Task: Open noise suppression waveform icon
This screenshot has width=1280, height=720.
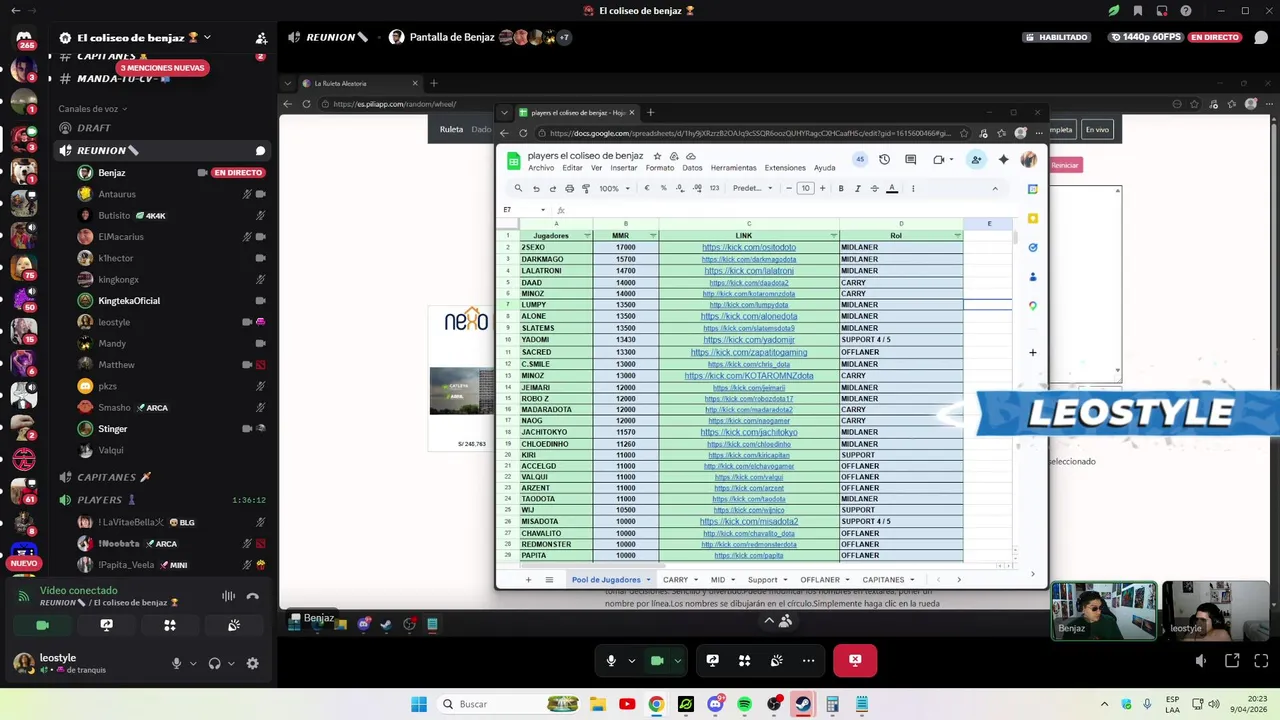Action: point(228,596)
